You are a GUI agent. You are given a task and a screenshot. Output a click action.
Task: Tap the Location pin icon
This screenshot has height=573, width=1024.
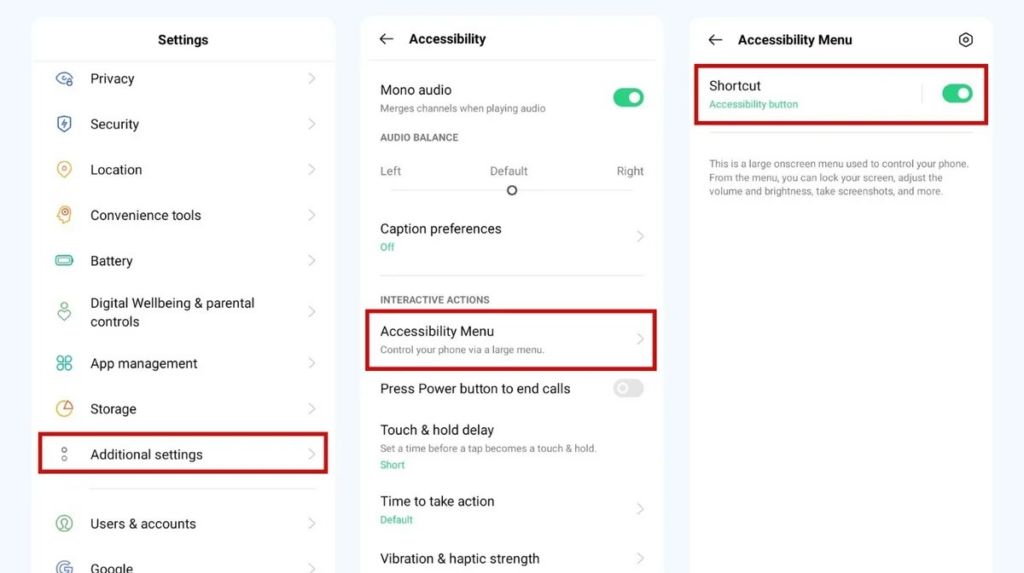click(x=64, y=169)
